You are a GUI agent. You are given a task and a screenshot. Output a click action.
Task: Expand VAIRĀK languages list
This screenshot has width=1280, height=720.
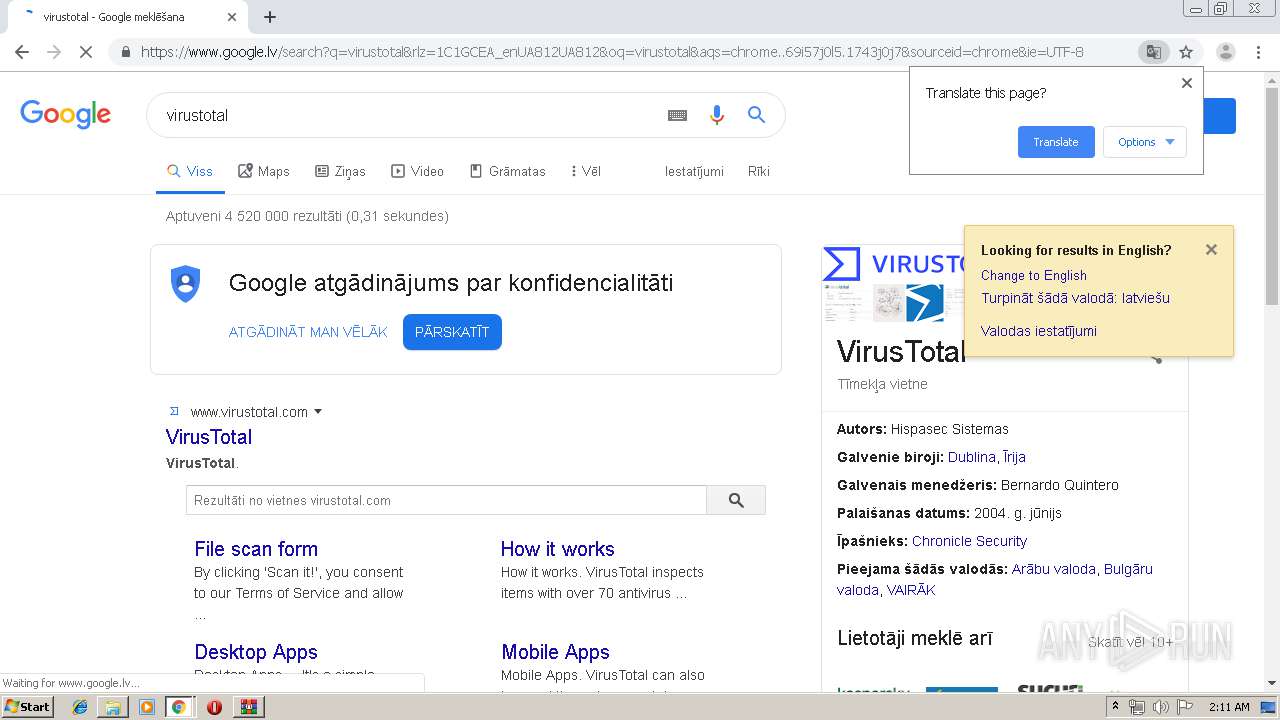pos(911,590)
